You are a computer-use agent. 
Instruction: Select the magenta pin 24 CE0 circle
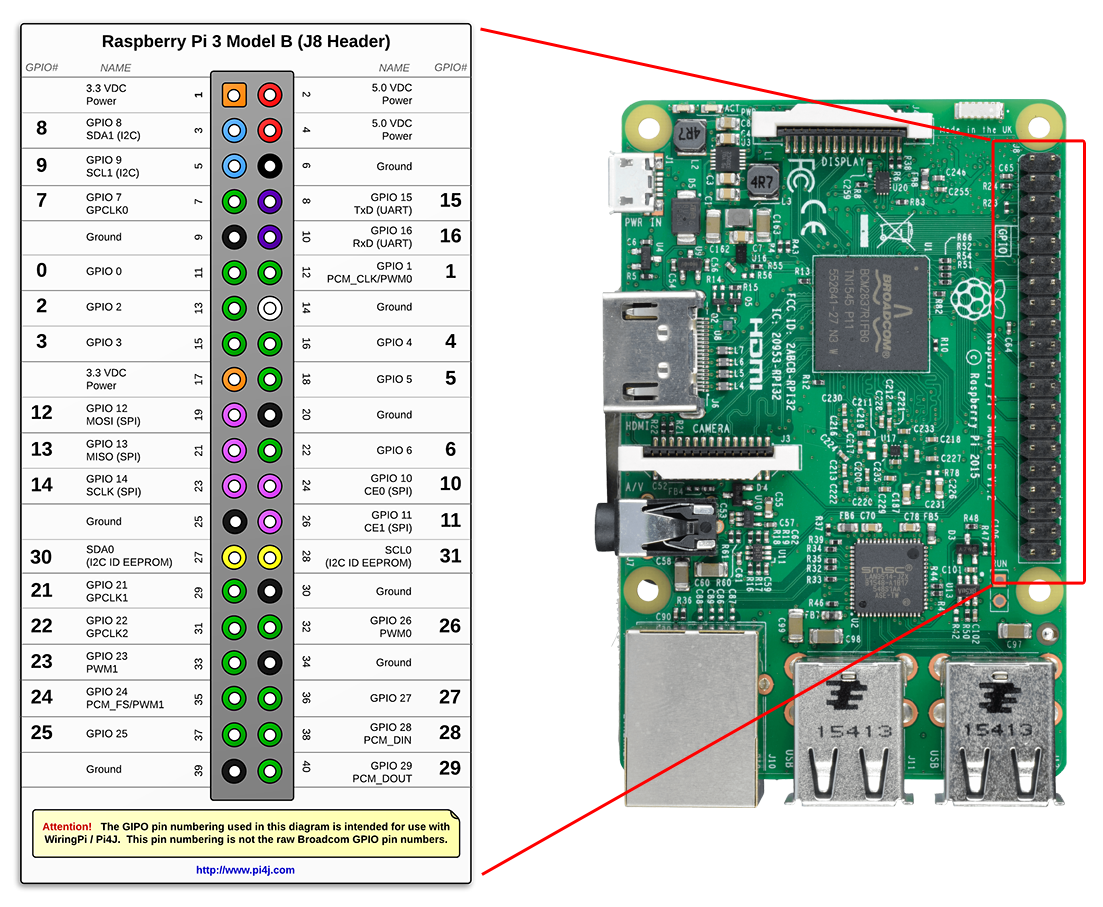point(269,485)
